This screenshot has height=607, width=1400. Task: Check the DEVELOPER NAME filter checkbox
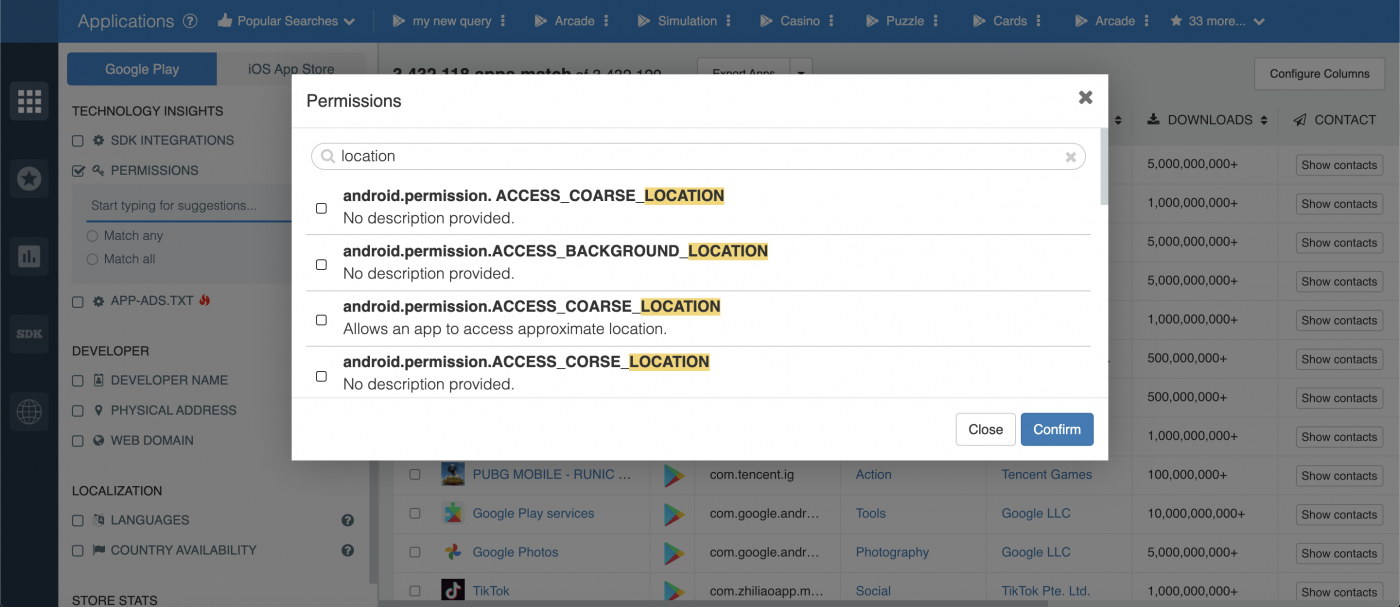pos(77,380)
